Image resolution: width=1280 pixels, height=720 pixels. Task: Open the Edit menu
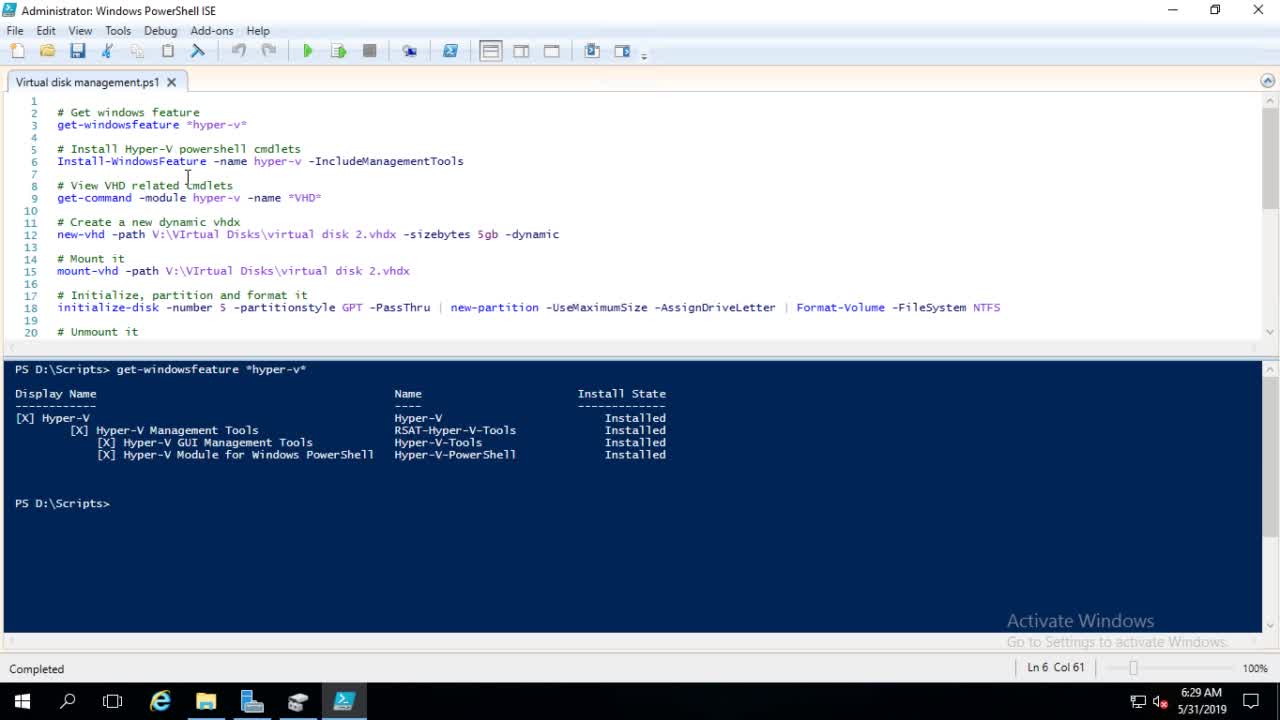(x=46, y=31)
